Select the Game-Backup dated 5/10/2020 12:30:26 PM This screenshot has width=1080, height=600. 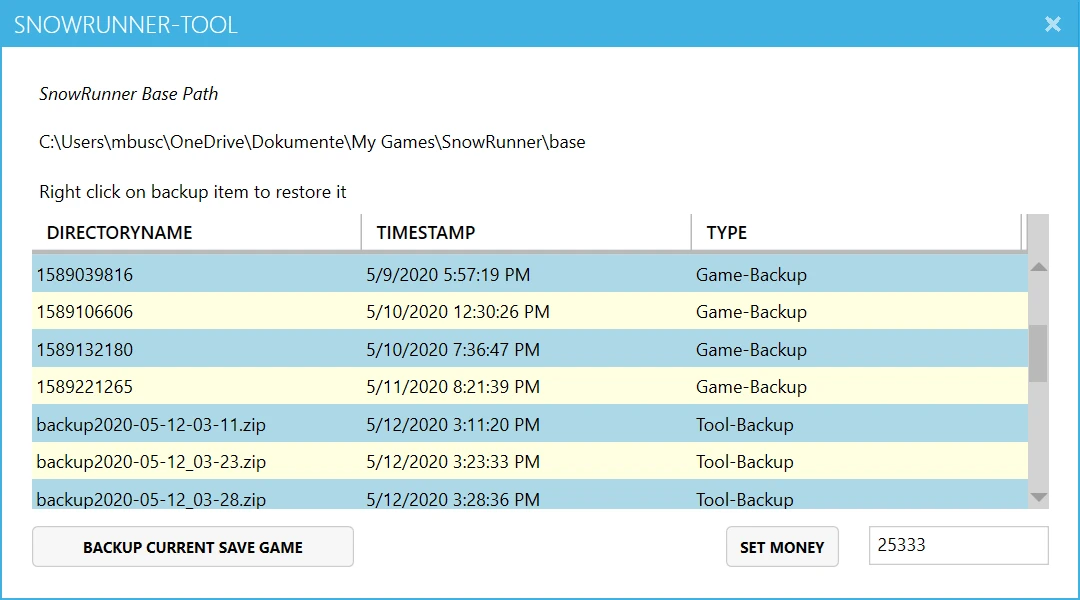pyautogui.click(x=300, y=311)
